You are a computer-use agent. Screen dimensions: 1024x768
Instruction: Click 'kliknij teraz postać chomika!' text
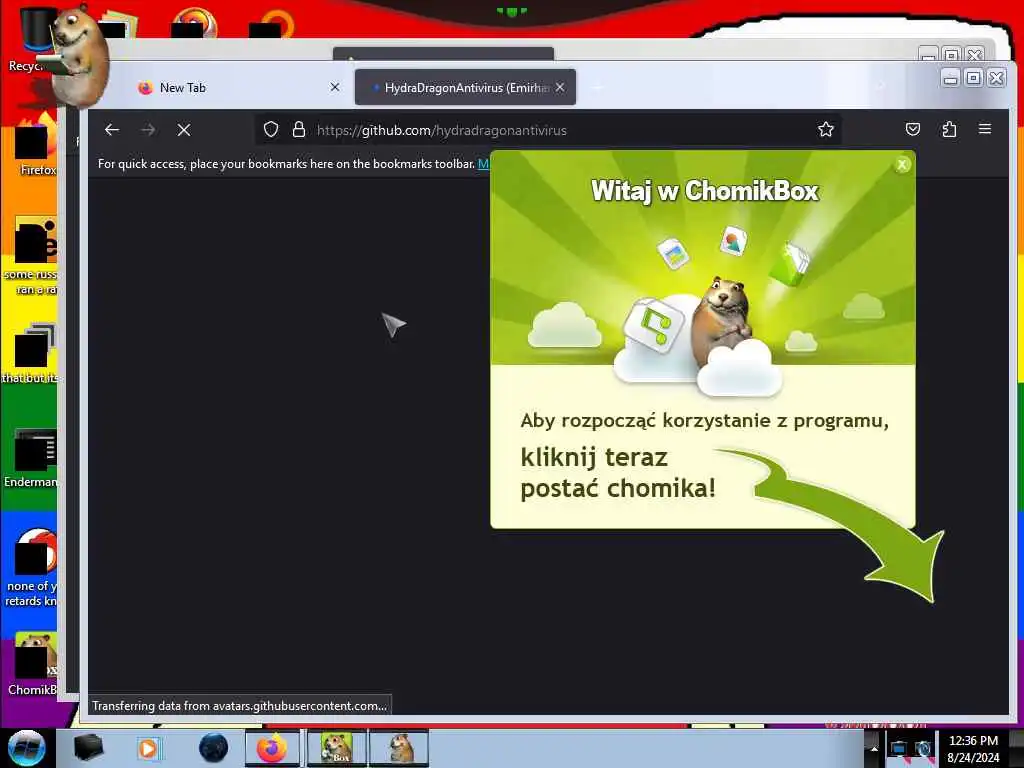pos(618,472)
